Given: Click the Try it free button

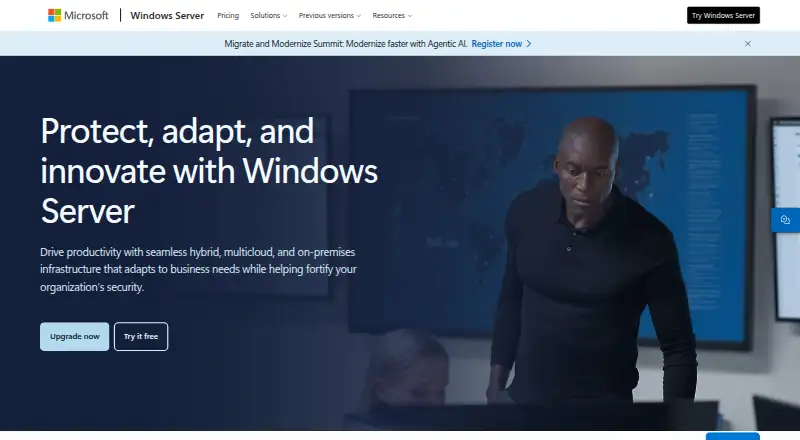Looking at the screenshot, I should coord(141,336).
